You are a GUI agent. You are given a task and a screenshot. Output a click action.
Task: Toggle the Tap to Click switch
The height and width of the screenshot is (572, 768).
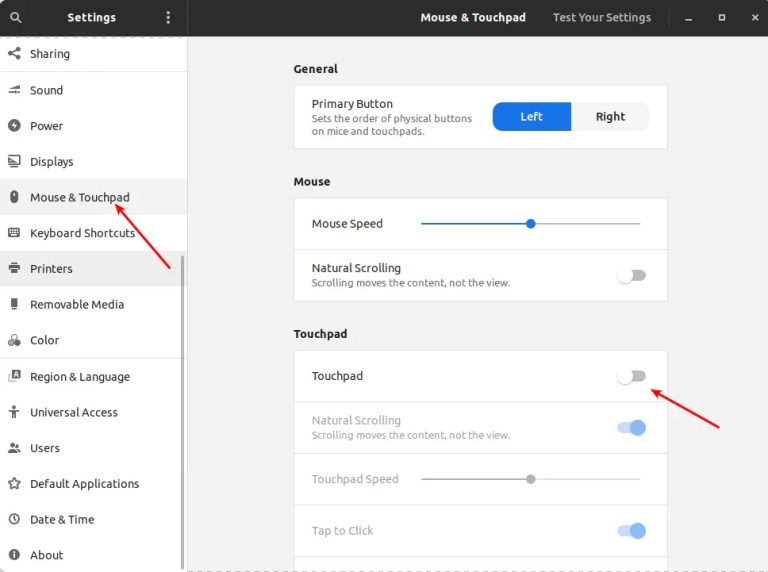[x=631, y=530]
